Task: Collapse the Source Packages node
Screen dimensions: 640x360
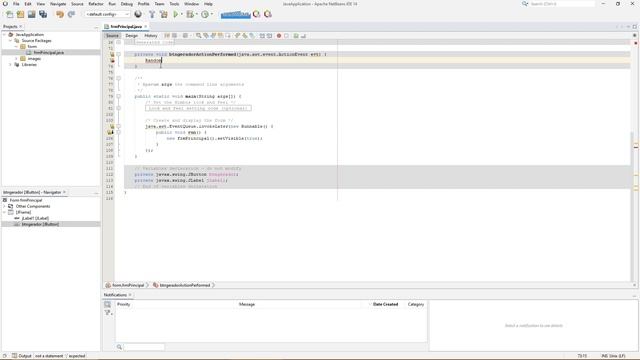Action: pos(10,41)
